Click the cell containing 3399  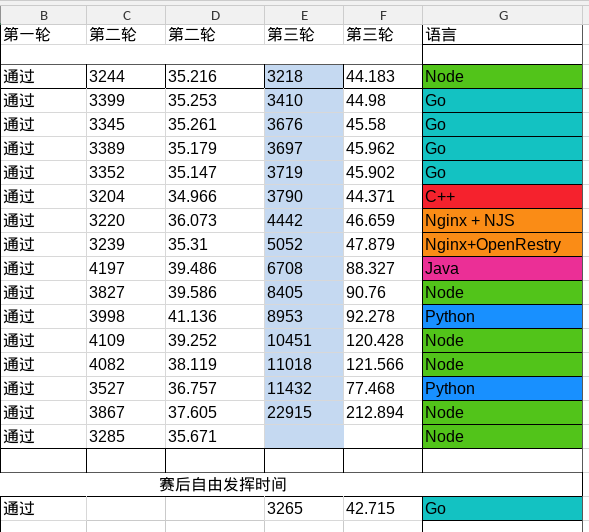[x=126, y=101]
